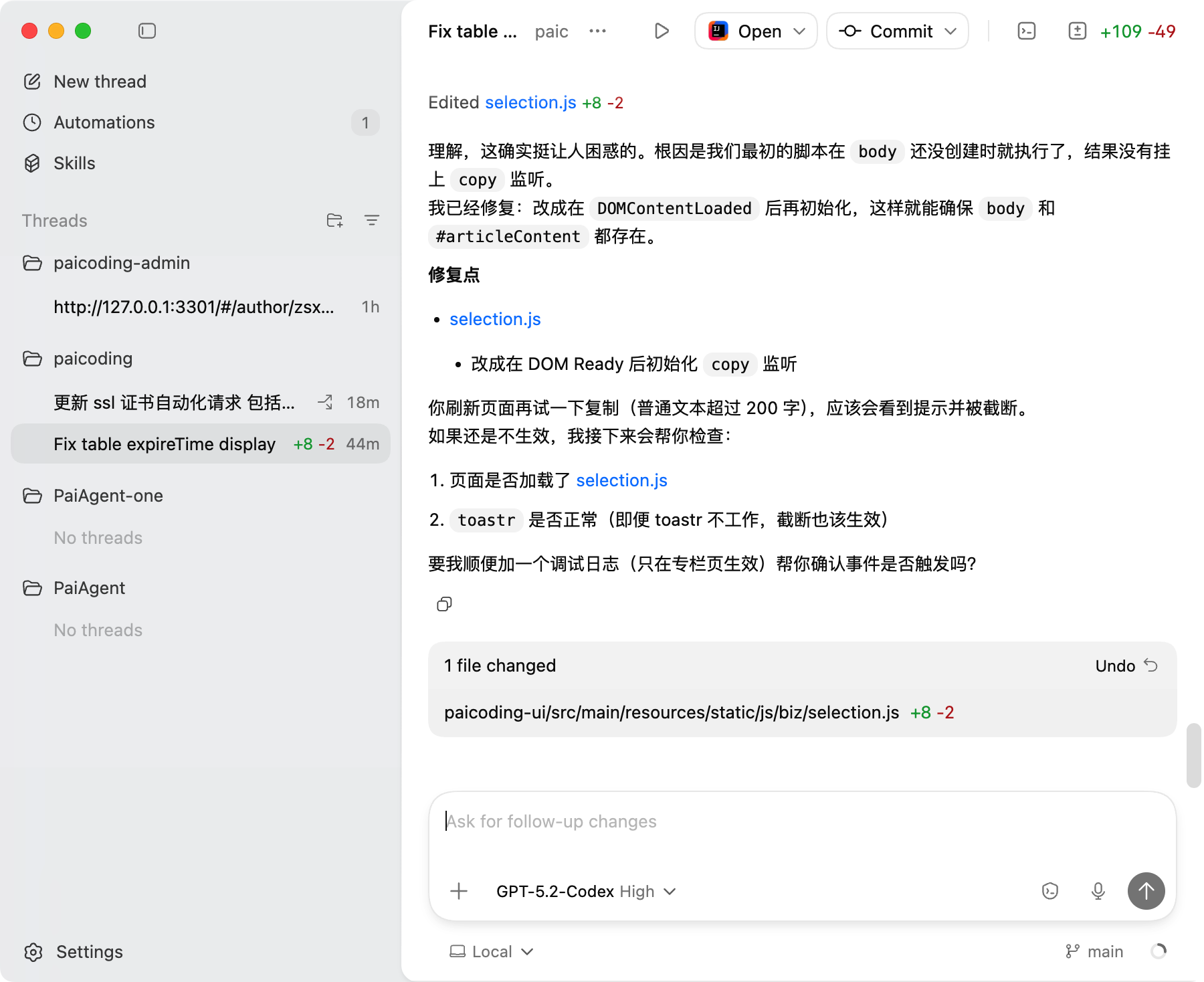Click Undo on file changes
Screen dimensions: 1204x982
pos(1126,666)
